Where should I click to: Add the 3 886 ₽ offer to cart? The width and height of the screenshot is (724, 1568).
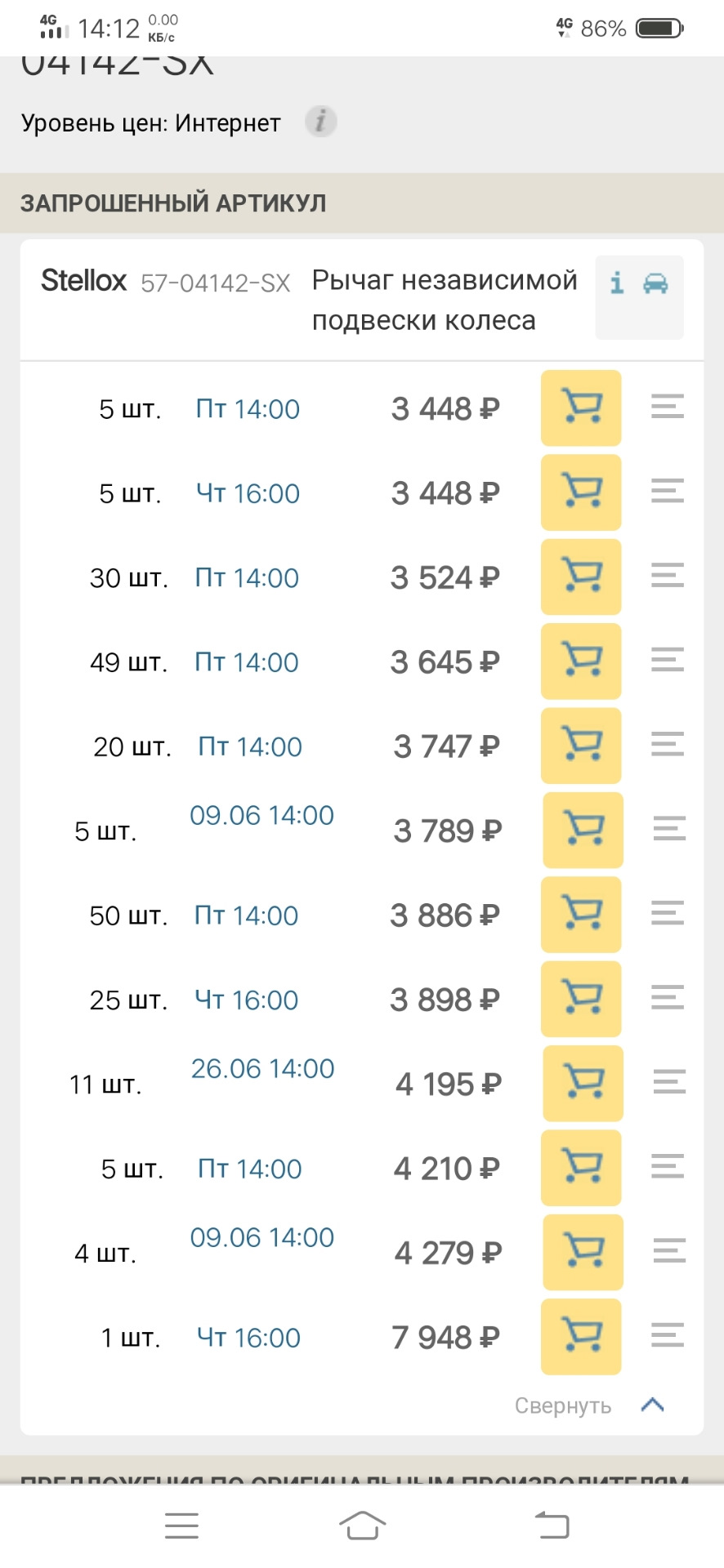[581, 914]
